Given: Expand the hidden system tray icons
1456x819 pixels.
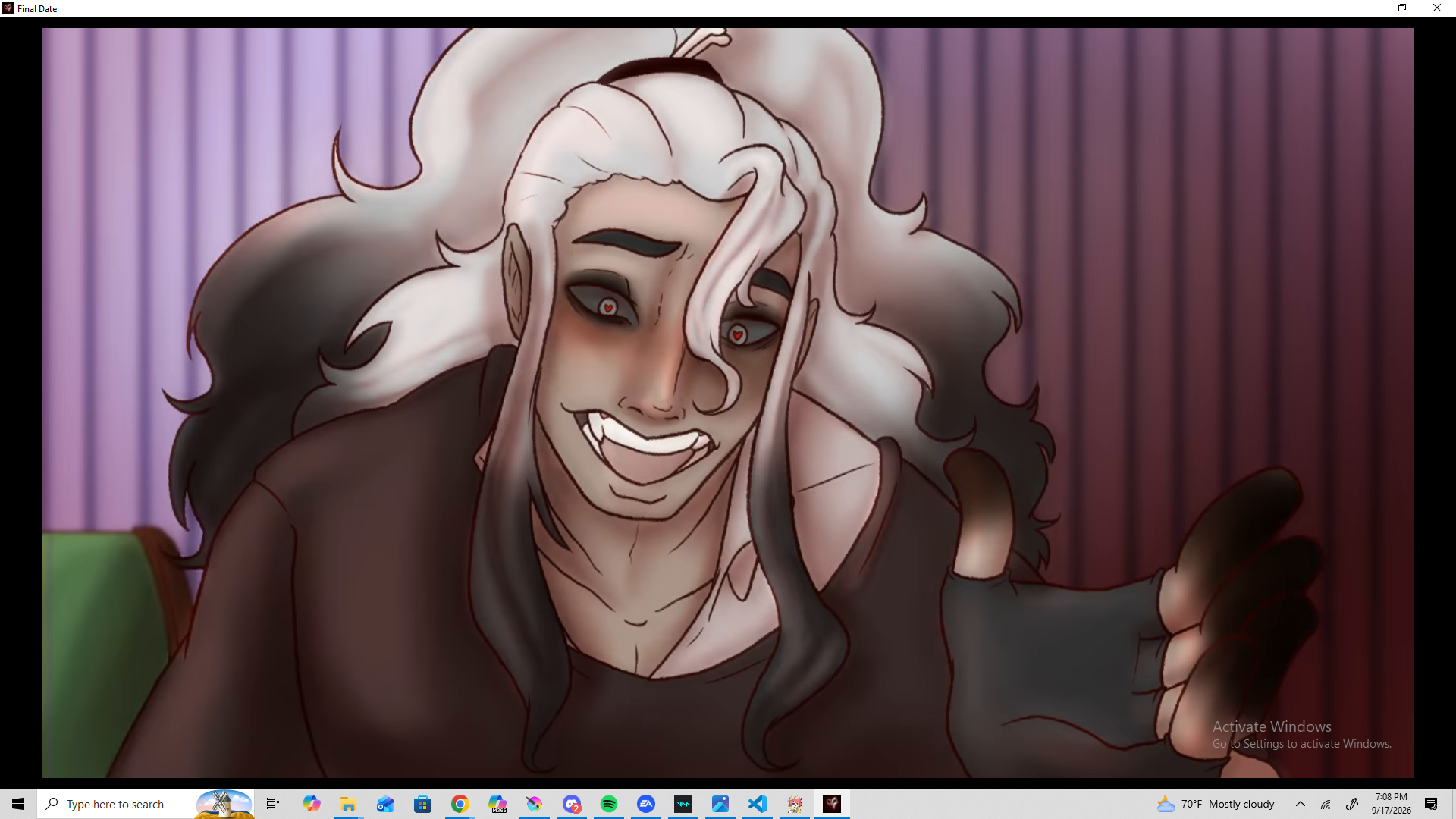Looking at the screenshot, I should pyautogui.click(x=1301, y=804).
